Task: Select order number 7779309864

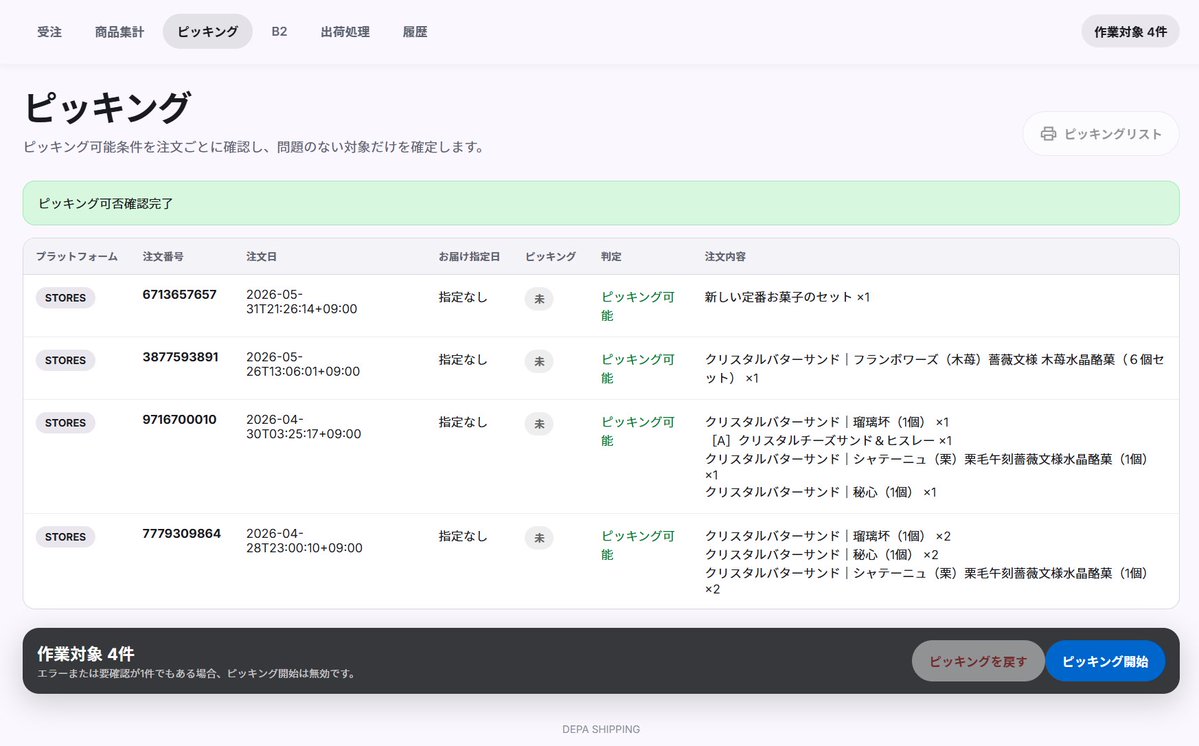Action: pyautogui.click(x=181, y=534)
